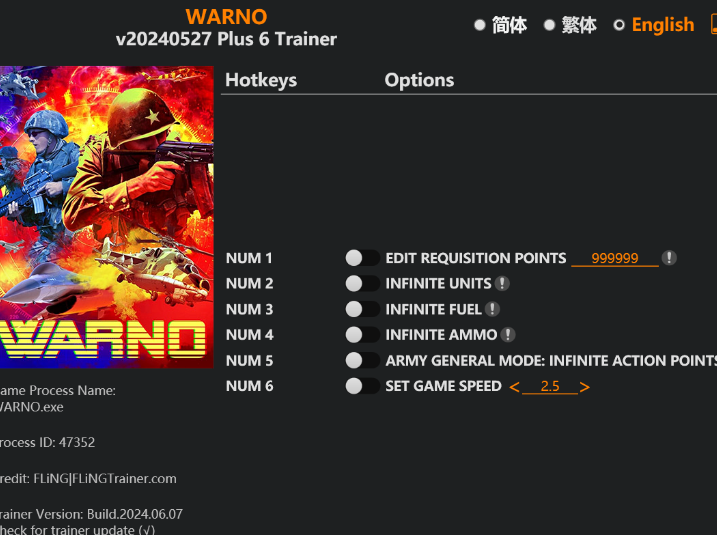The width and height of the screenshot is (717, 535).
Task: Enable the Infinite Units toggle
Action: [x=362, y=284]
